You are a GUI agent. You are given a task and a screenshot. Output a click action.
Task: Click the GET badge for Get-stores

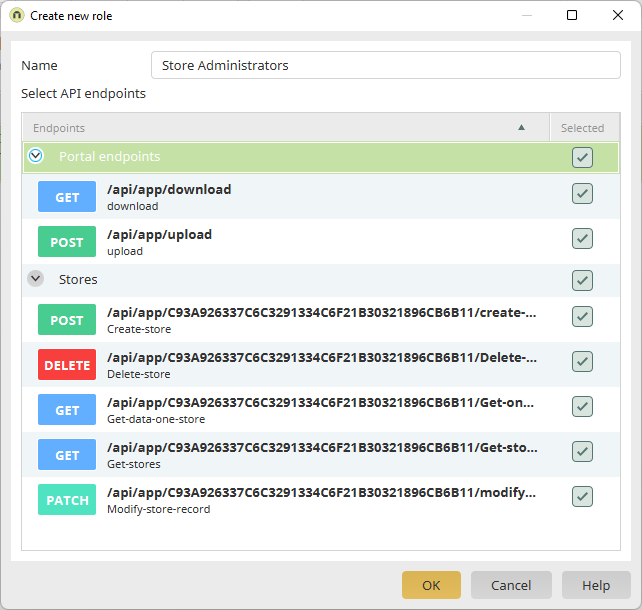coord(67,455)
